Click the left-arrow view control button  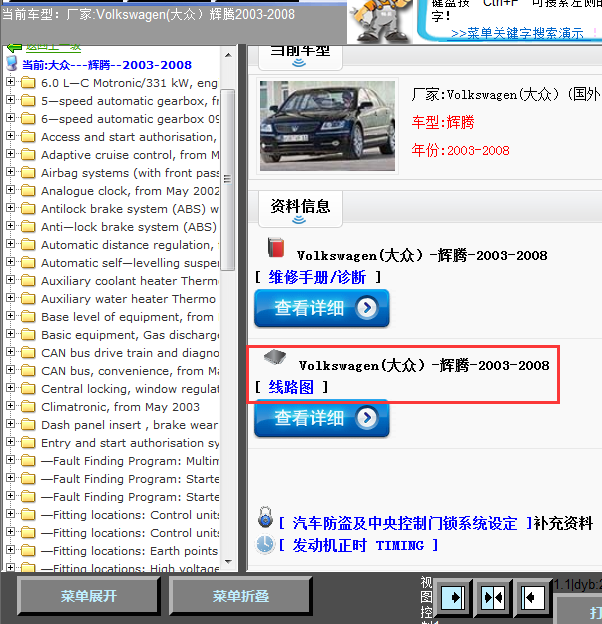point(533,597)
